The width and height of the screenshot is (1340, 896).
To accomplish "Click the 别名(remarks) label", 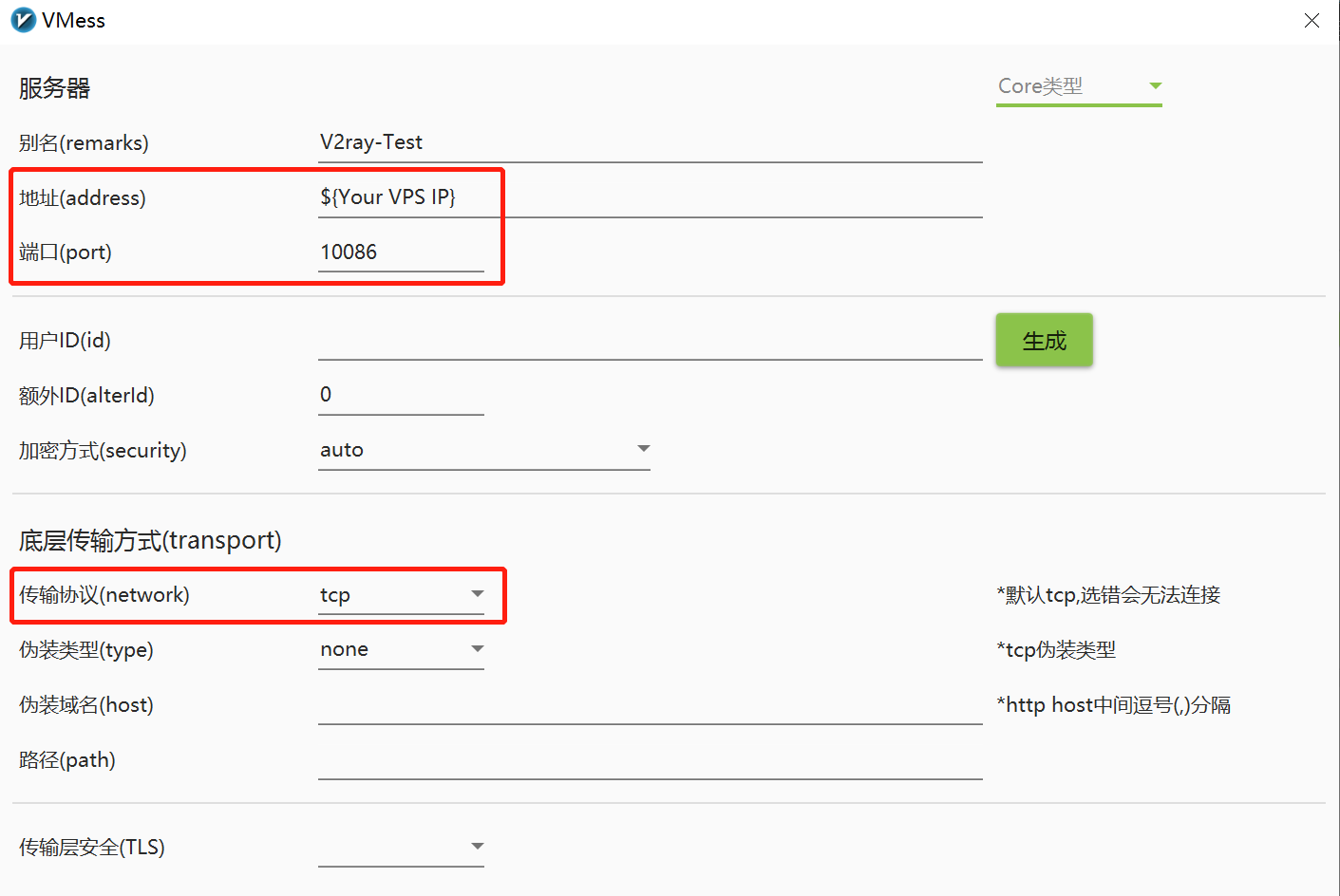I will (84, 143).
